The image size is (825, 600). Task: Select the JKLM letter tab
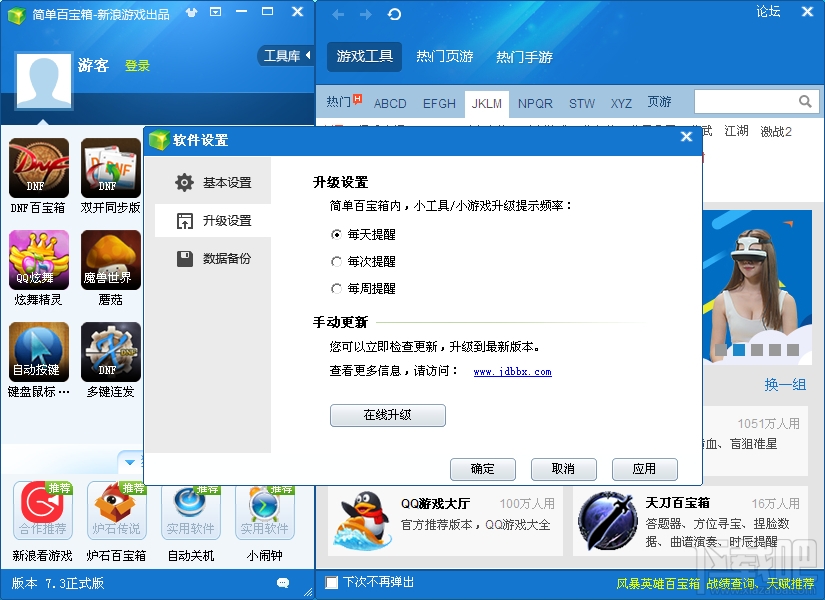pyautogui.click(x=487, y=102)
